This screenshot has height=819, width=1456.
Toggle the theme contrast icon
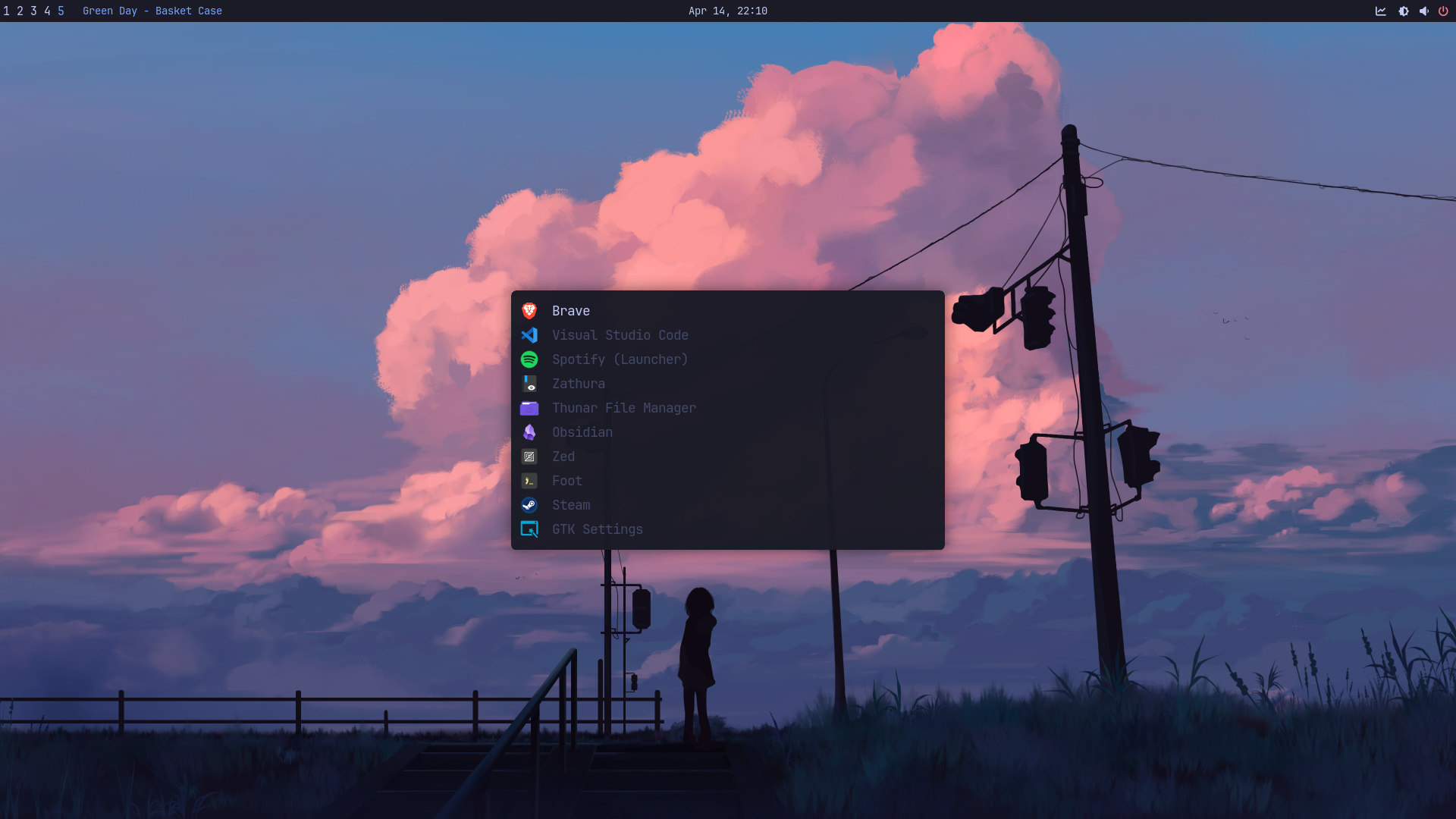1403,11
